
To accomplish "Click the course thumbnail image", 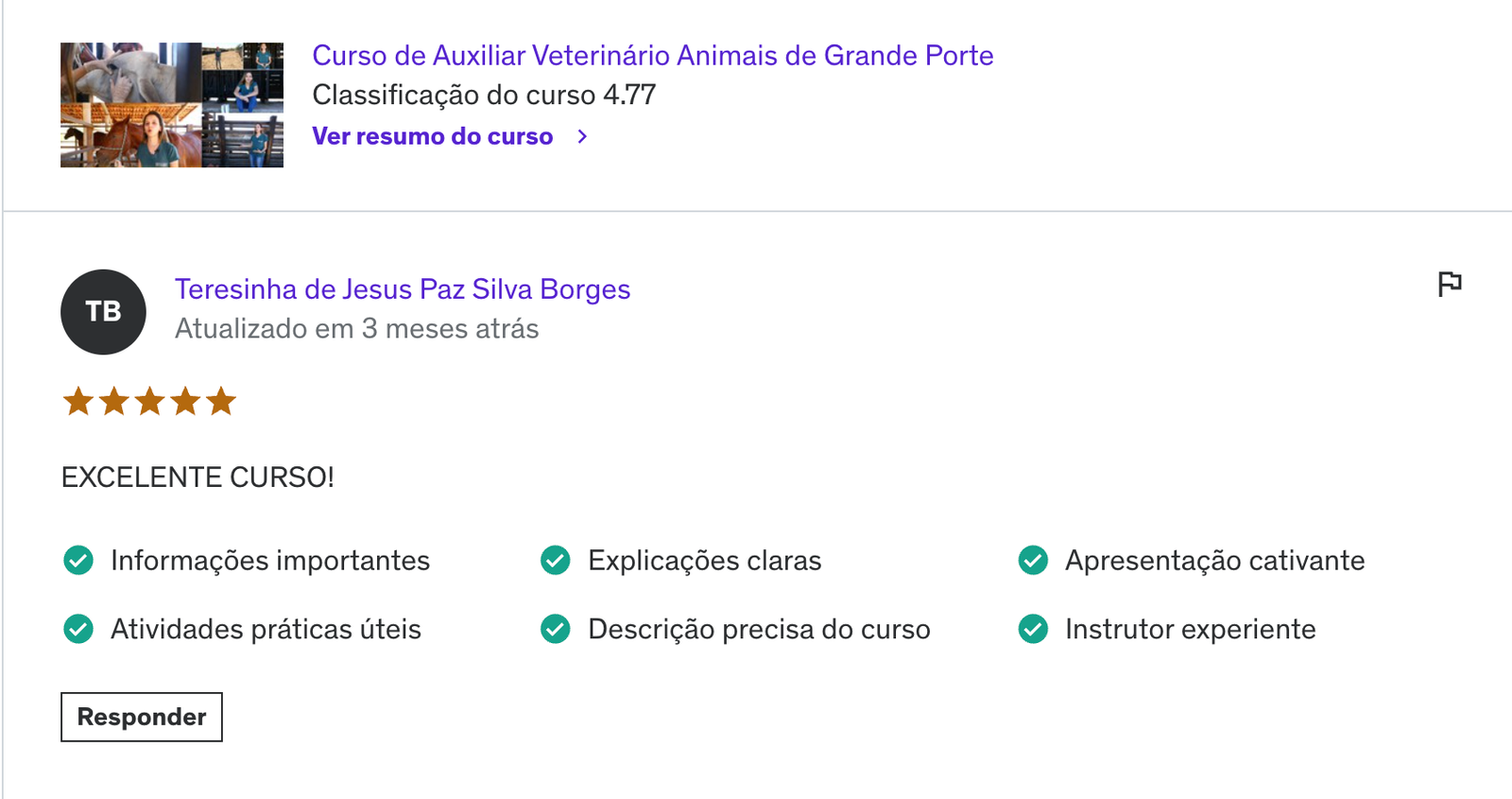I will [x=172, y=105].
